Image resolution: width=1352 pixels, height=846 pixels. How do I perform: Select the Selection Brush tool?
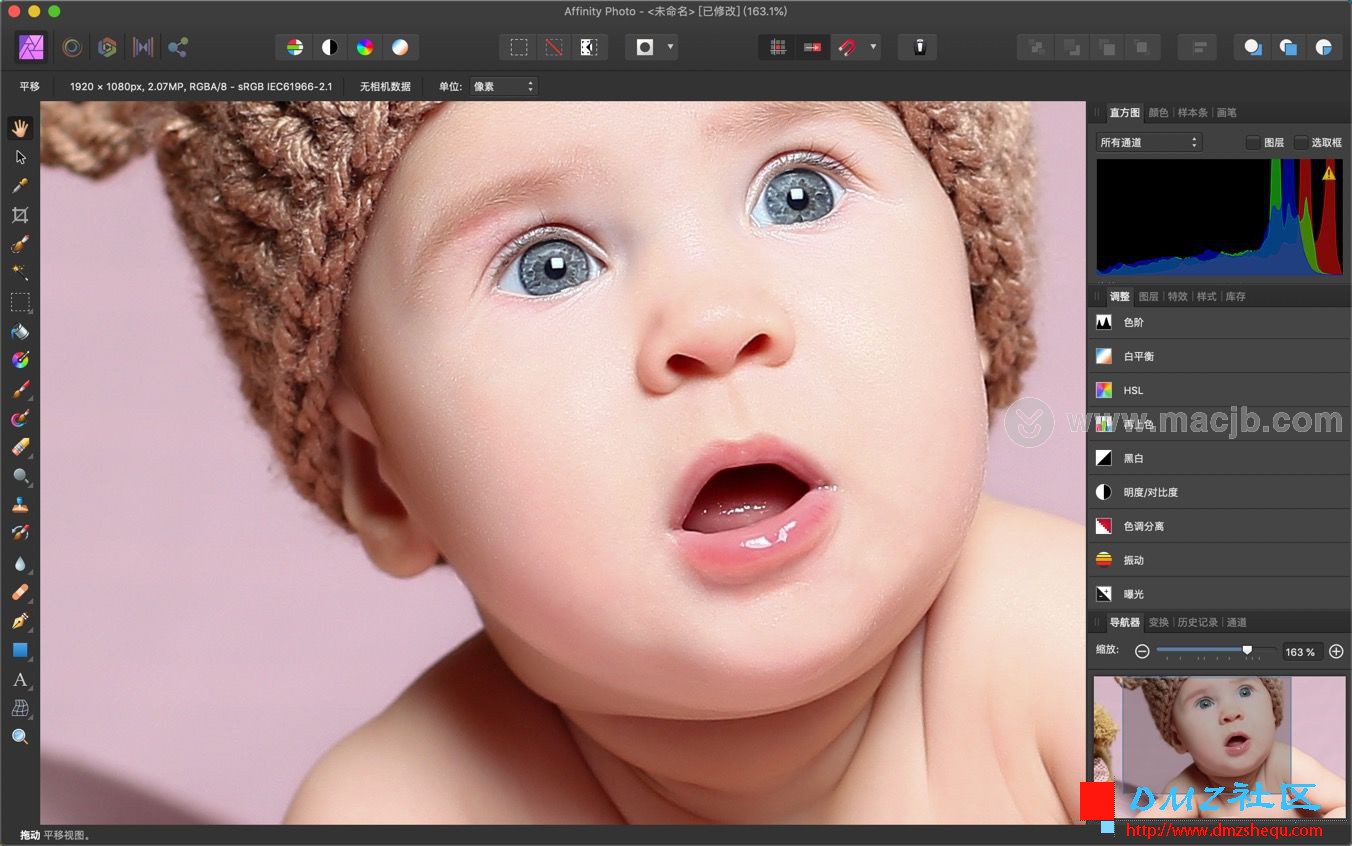pos(20,244)
